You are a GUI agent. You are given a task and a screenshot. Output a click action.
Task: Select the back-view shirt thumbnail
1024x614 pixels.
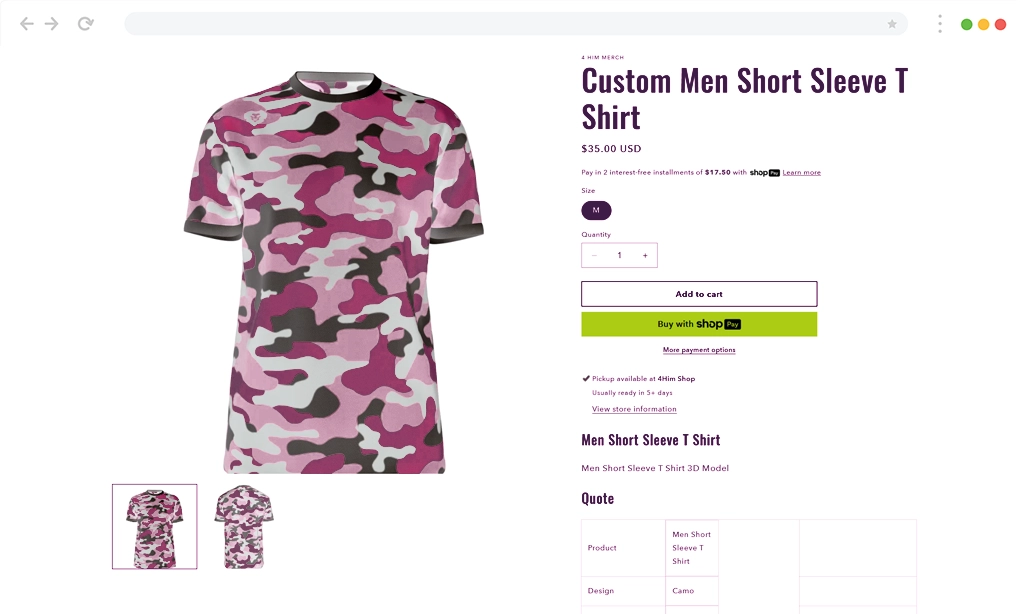[x=243, y=526]
